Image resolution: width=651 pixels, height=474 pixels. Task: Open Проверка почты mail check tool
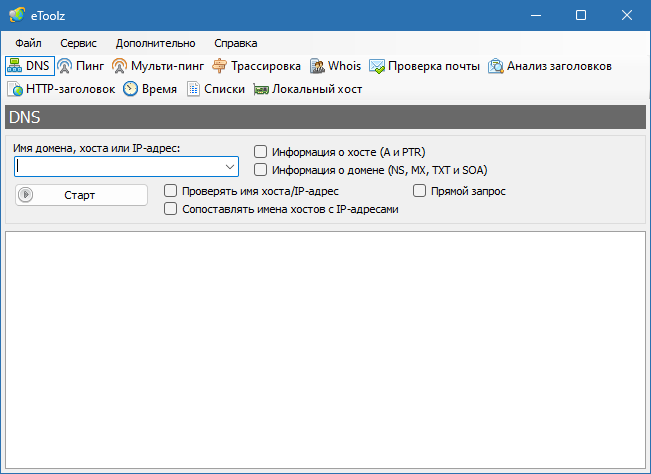pos(424,66)
